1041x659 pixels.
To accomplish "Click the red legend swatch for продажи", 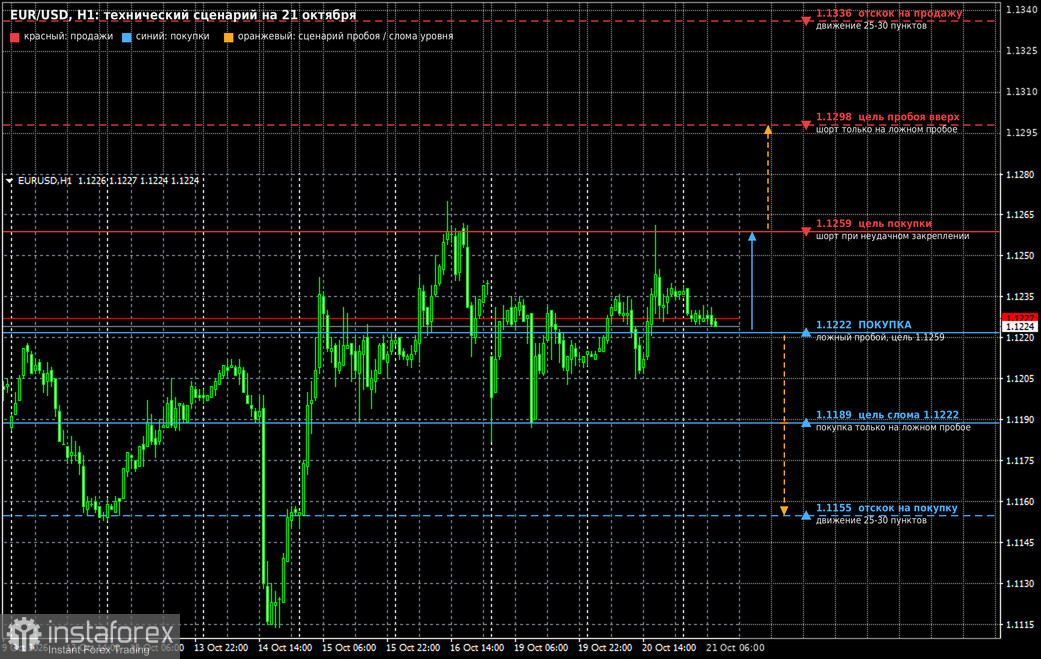I will [15, 37].
